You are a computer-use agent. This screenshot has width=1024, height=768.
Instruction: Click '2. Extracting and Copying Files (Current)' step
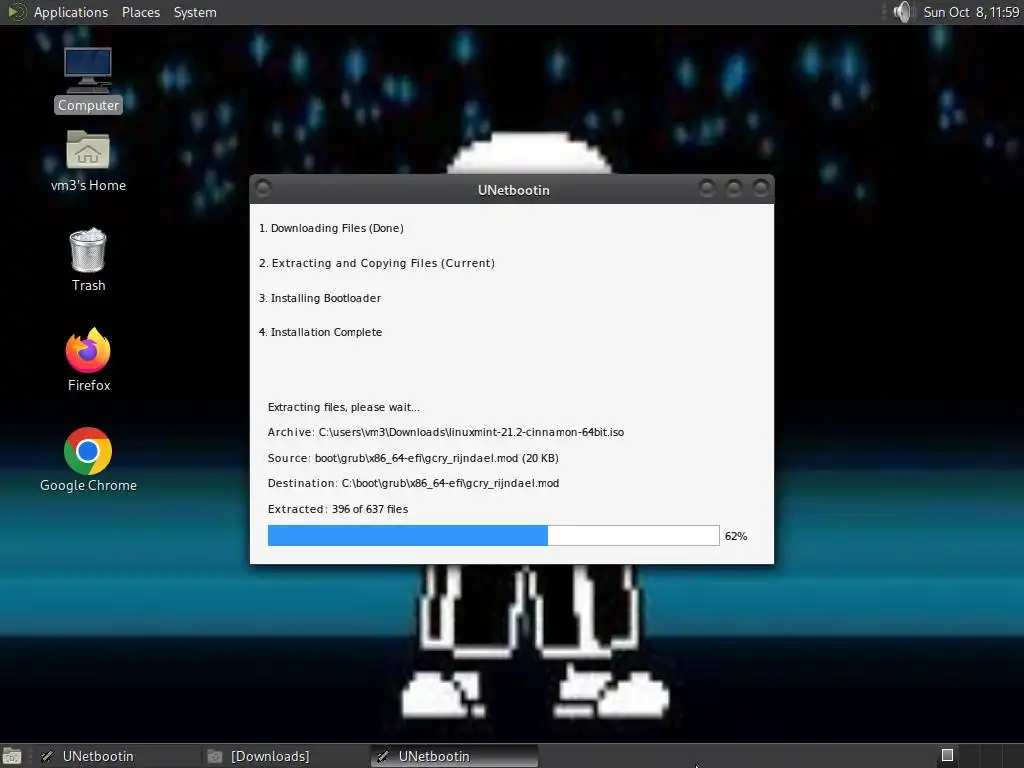pos(377,263)
